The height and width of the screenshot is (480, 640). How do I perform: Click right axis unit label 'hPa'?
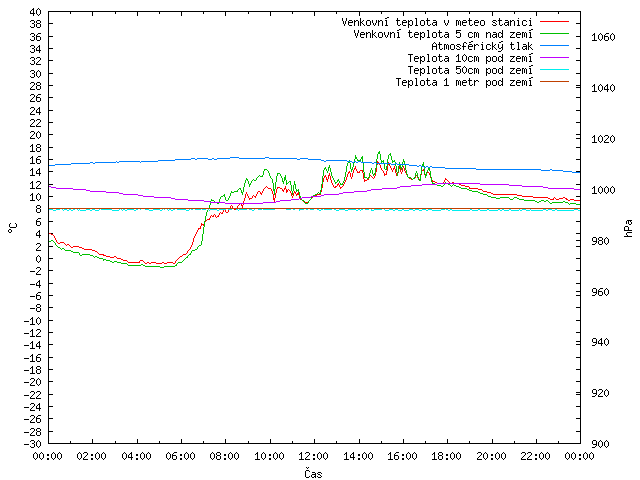pos(628,228)
